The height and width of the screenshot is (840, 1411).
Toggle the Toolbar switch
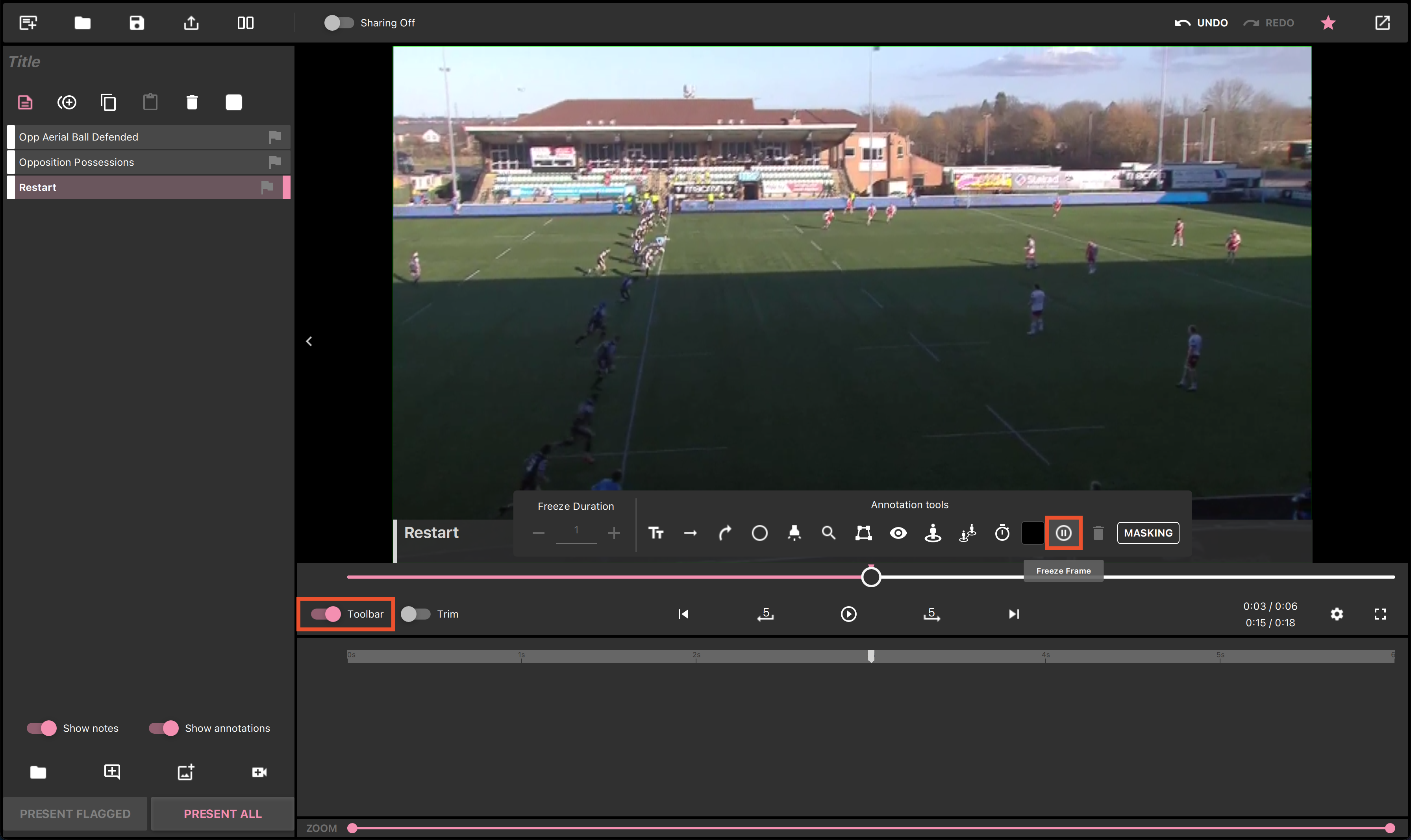pos(326,614)
